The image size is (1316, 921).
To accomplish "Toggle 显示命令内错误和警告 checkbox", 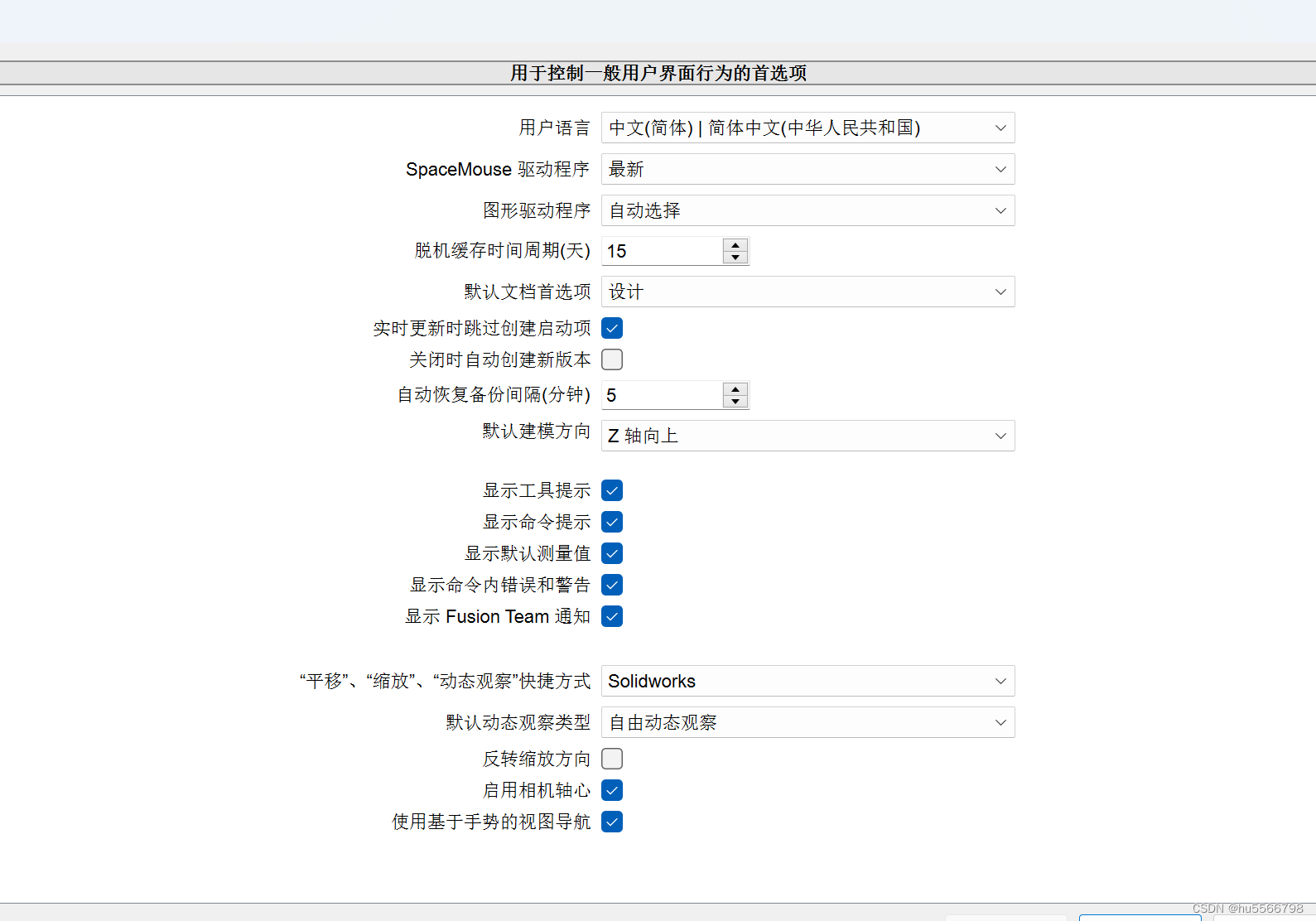I will [612, 585].
